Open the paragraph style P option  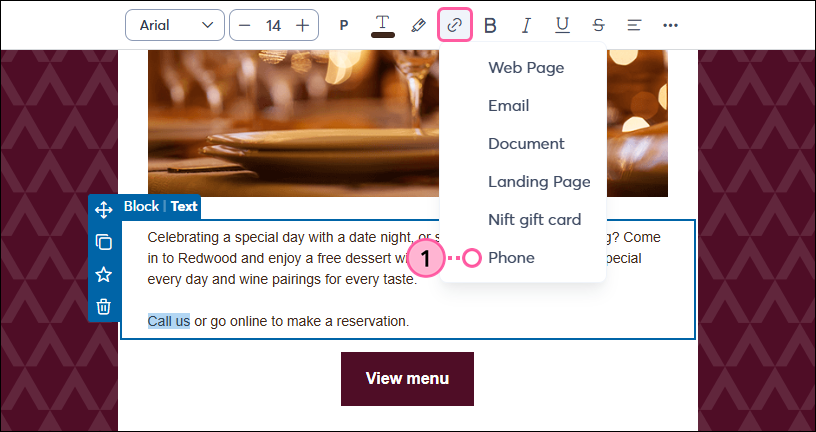pos(343,25)
